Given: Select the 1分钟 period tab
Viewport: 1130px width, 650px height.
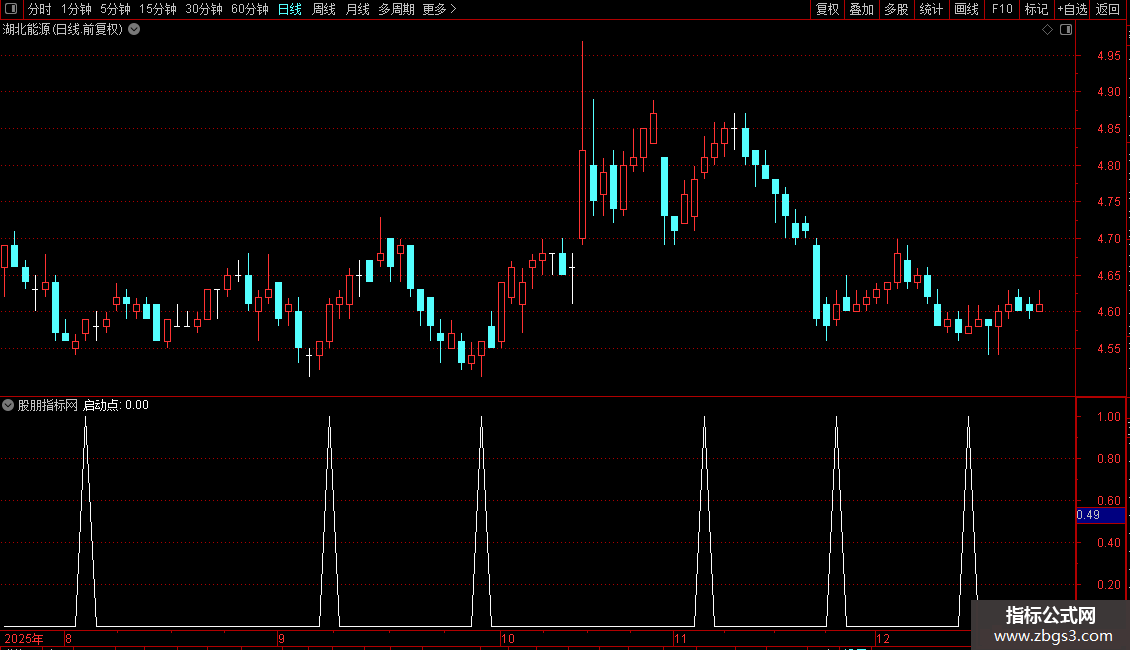Looking at the screenshot, I should pos(76,9).
